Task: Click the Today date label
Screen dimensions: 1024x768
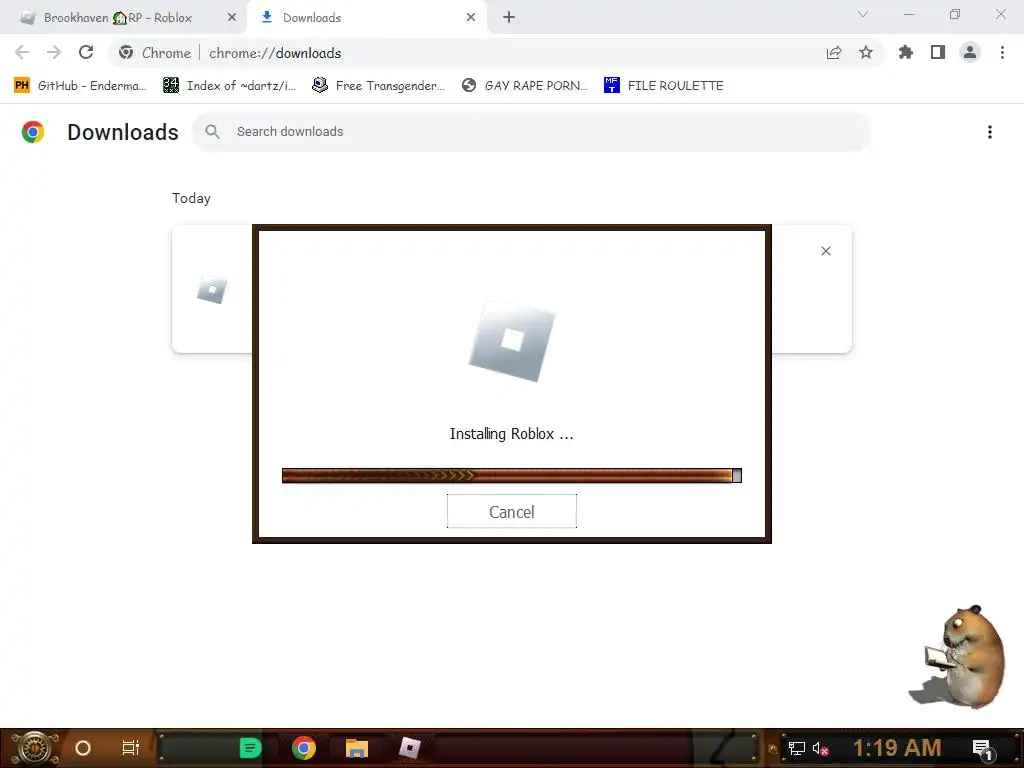Action: pos(191,198)
